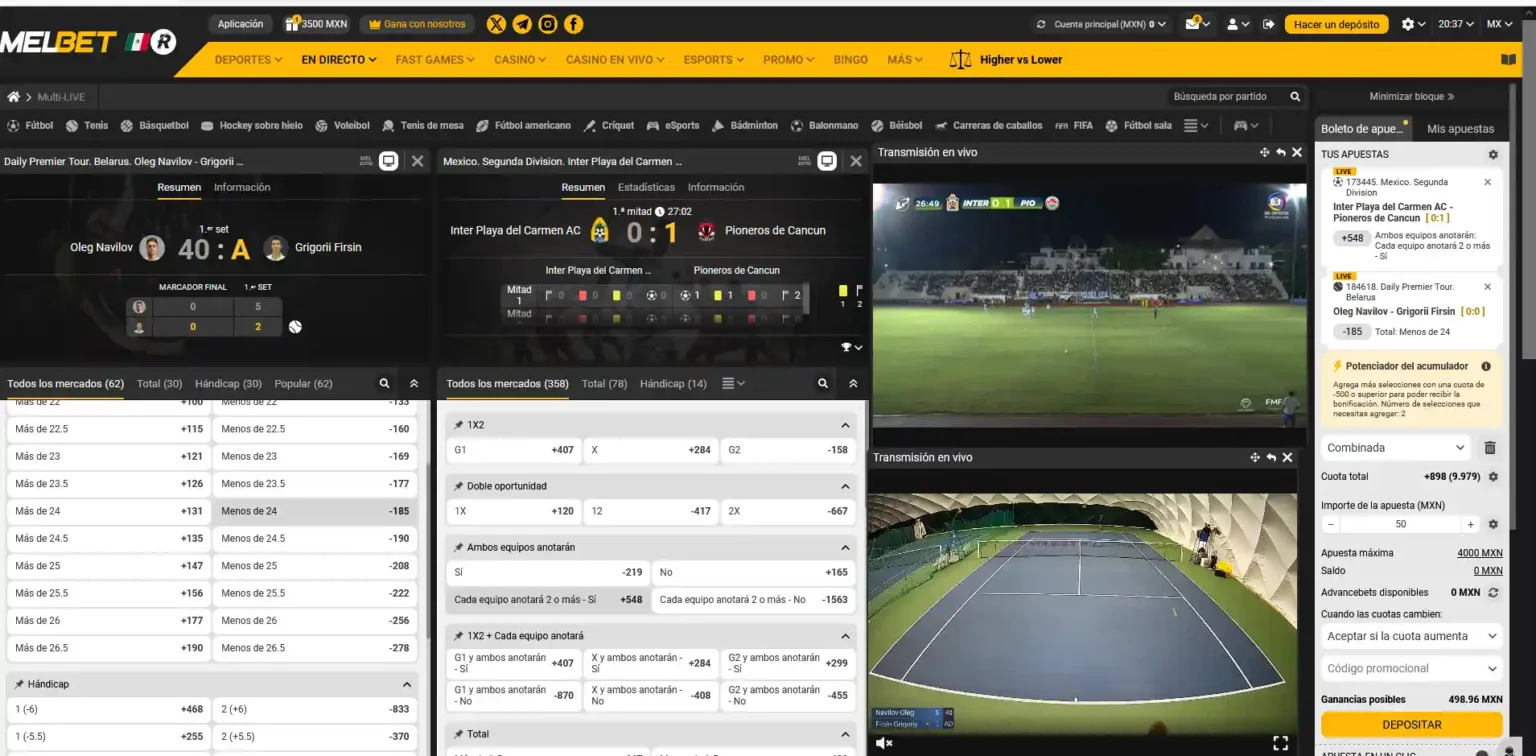This screenshot has height=756, width=1536.
Task: Open the EN DIRECTO dropdown menu
Action: [x=339, y=59]
